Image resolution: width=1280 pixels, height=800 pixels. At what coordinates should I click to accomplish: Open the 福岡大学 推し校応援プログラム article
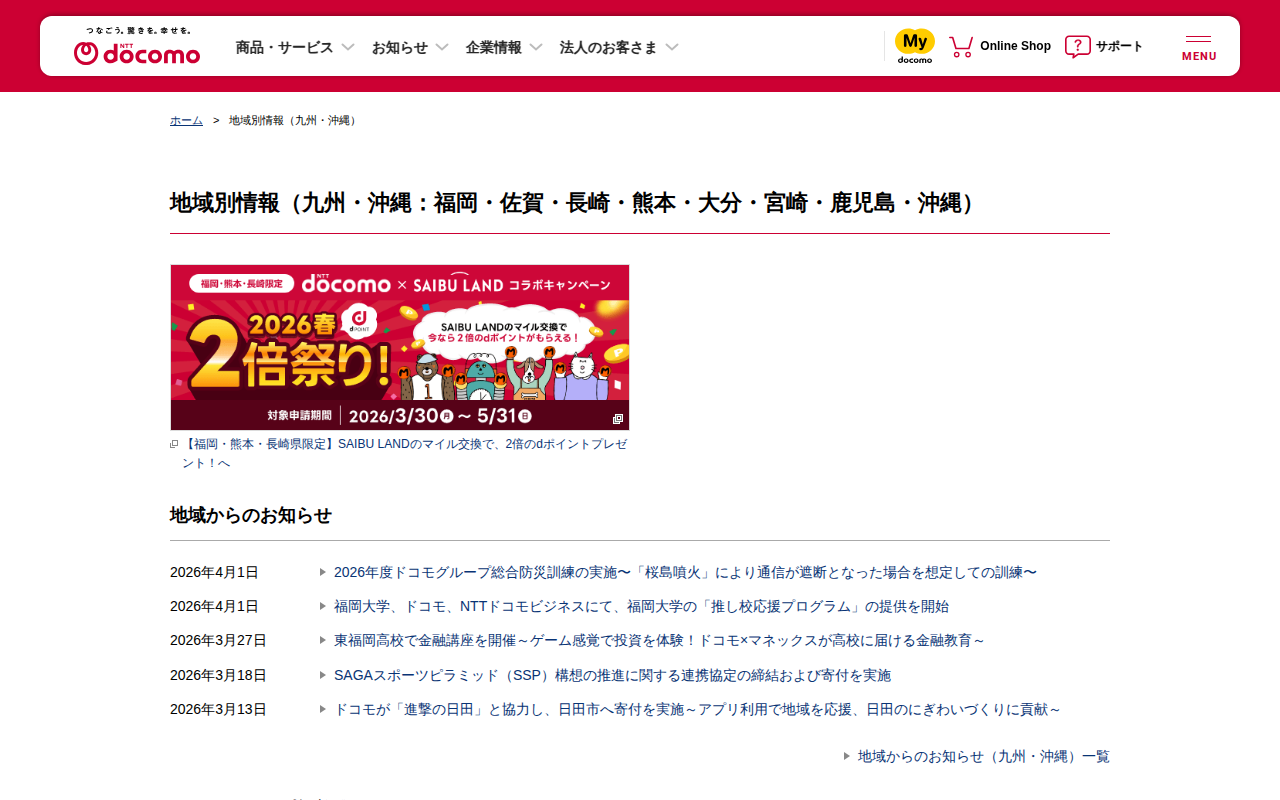pyautogui.click(x=641, y=606)
